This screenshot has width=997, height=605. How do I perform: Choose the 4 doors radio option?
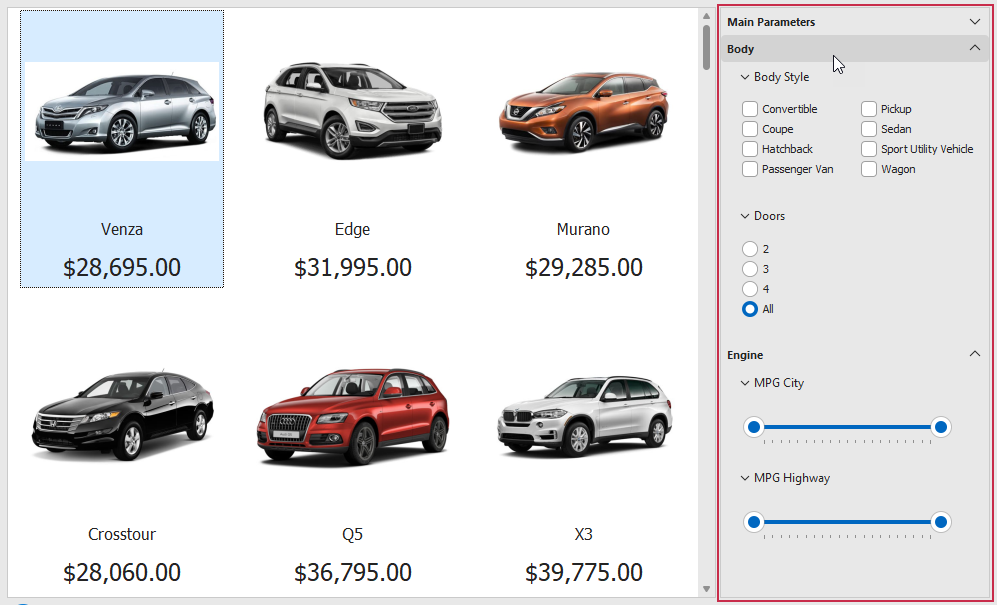coord(750,289)
